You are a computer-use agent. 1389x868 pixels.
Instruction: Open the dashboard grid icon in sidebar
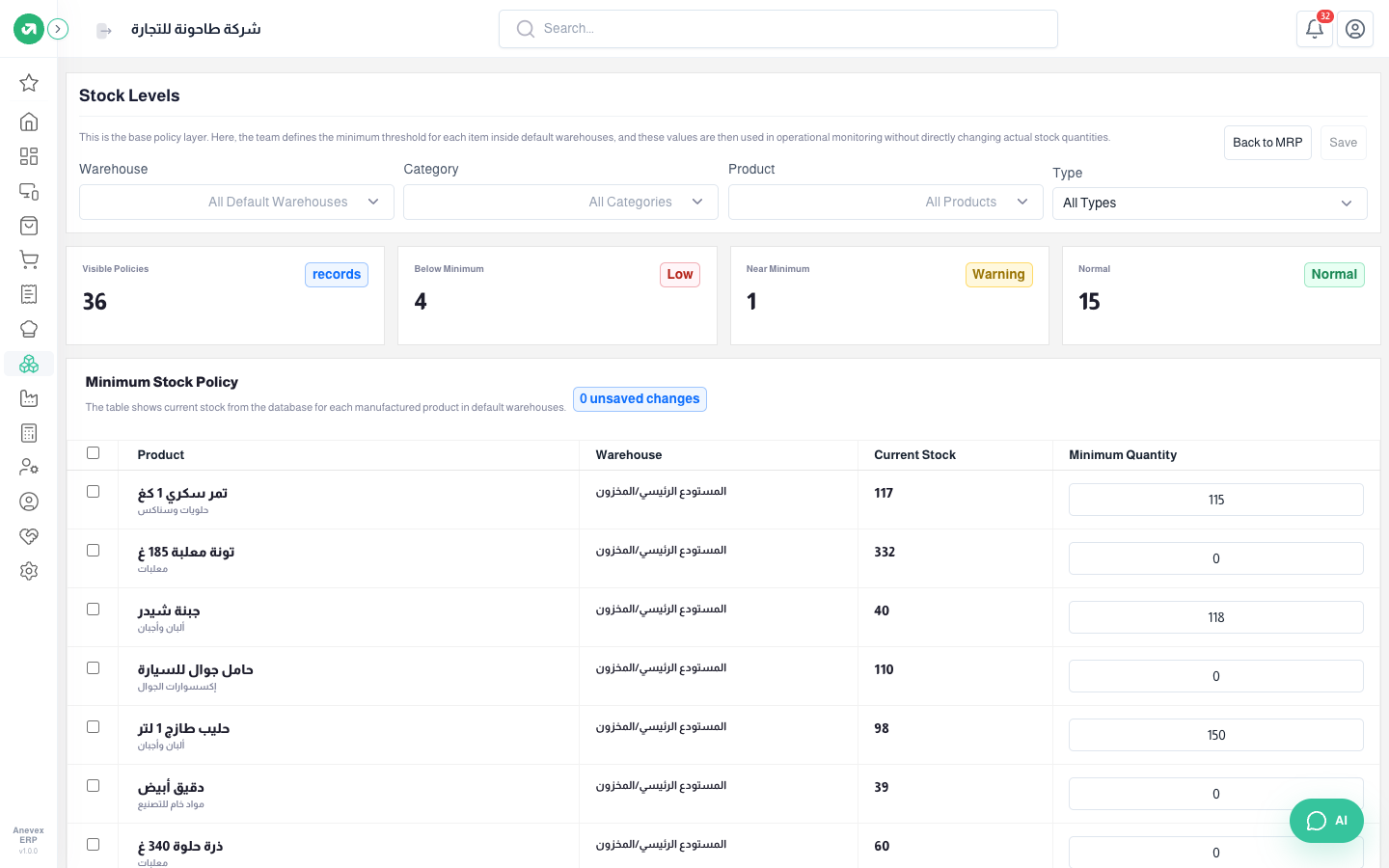[29, 156]
